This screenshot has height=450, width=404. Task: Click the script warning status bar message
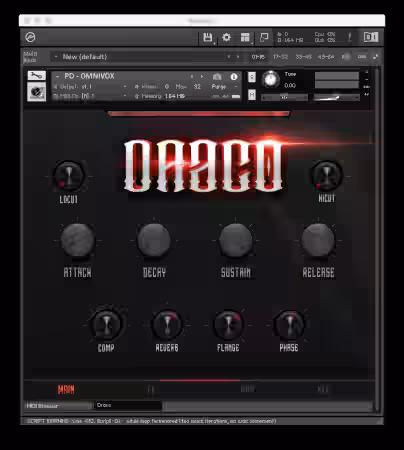(152, 421)
